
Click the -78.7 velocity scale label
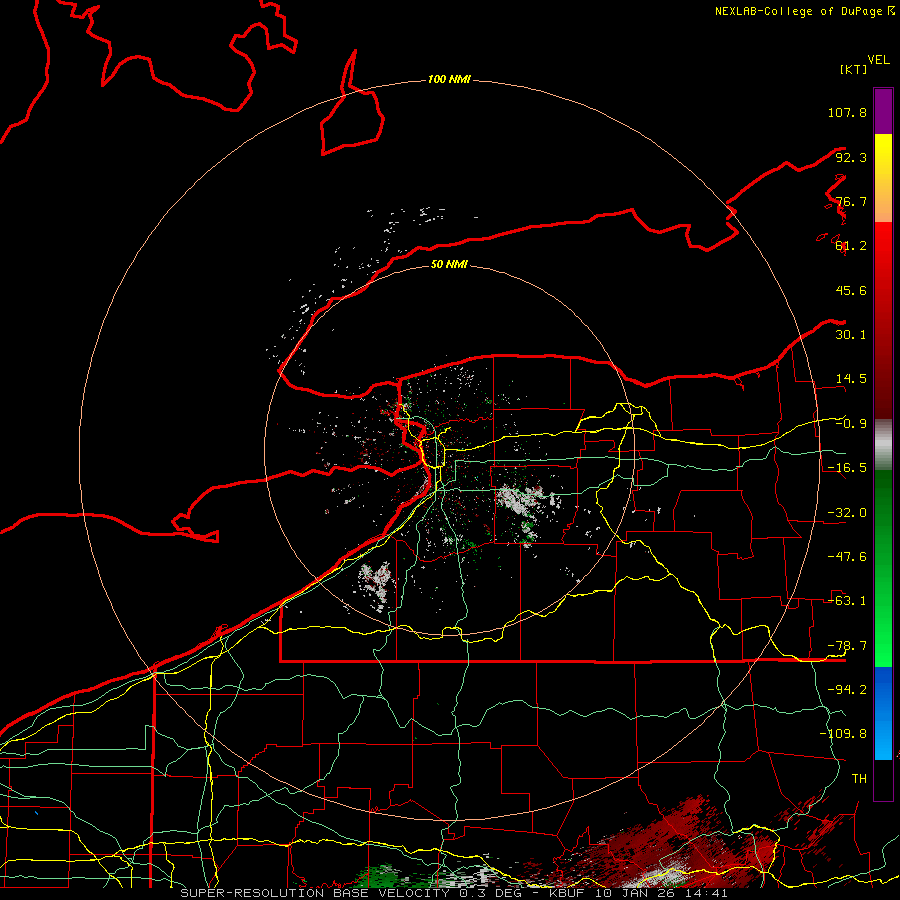pos(847,646)
